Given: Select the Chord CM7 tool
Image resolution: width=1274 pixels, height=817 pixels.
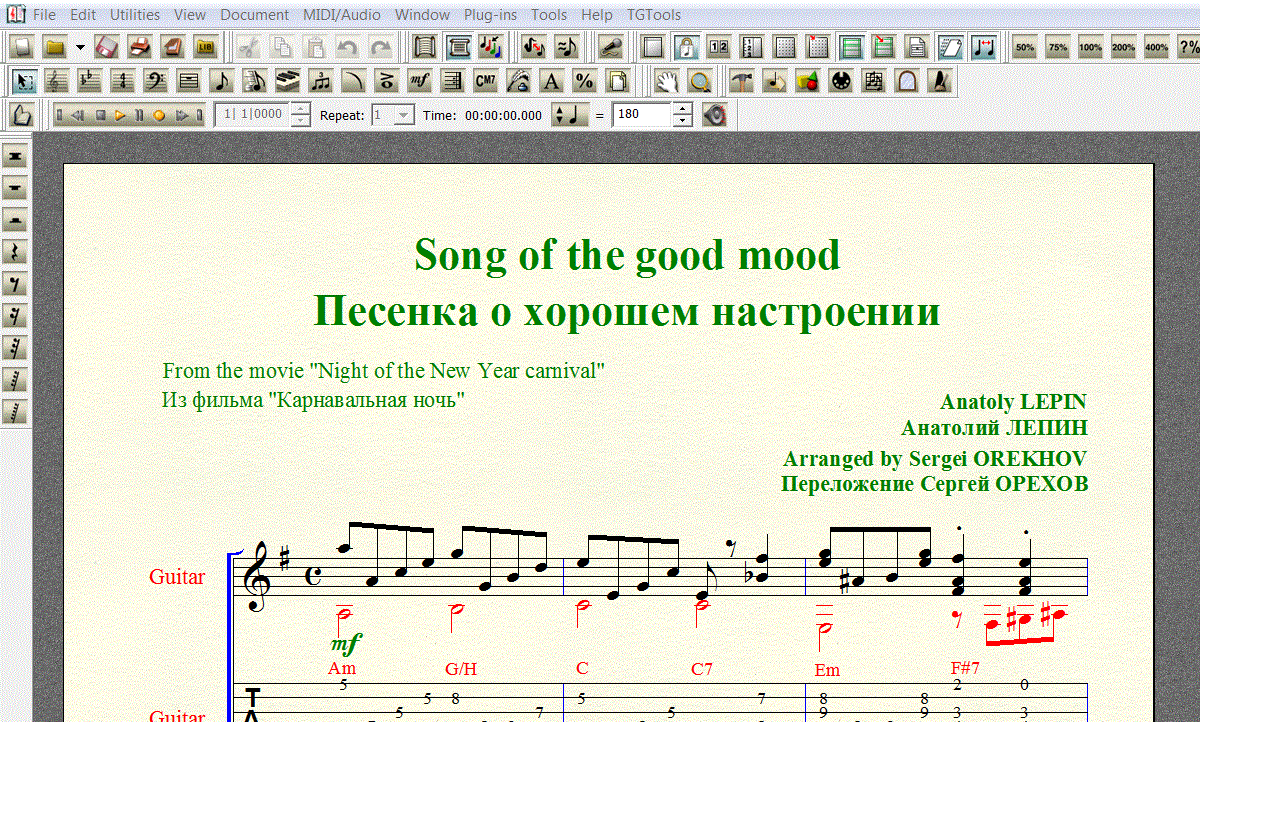Looking at the screenshot, I should coord(485,81).
